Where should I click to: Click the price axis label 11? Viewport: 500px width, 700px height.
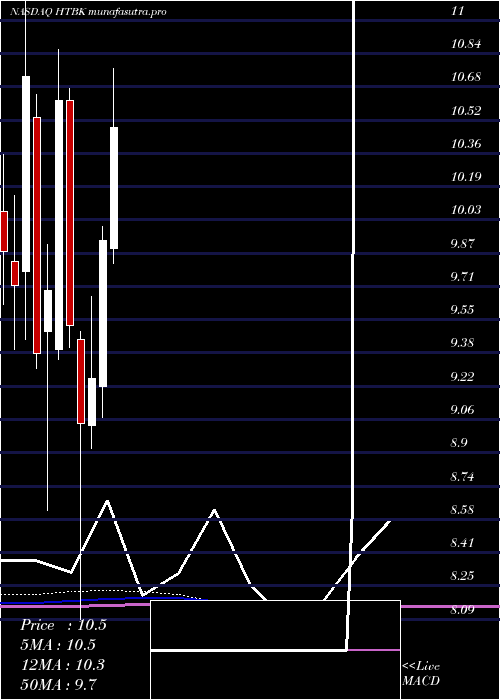tap(458, 11)
